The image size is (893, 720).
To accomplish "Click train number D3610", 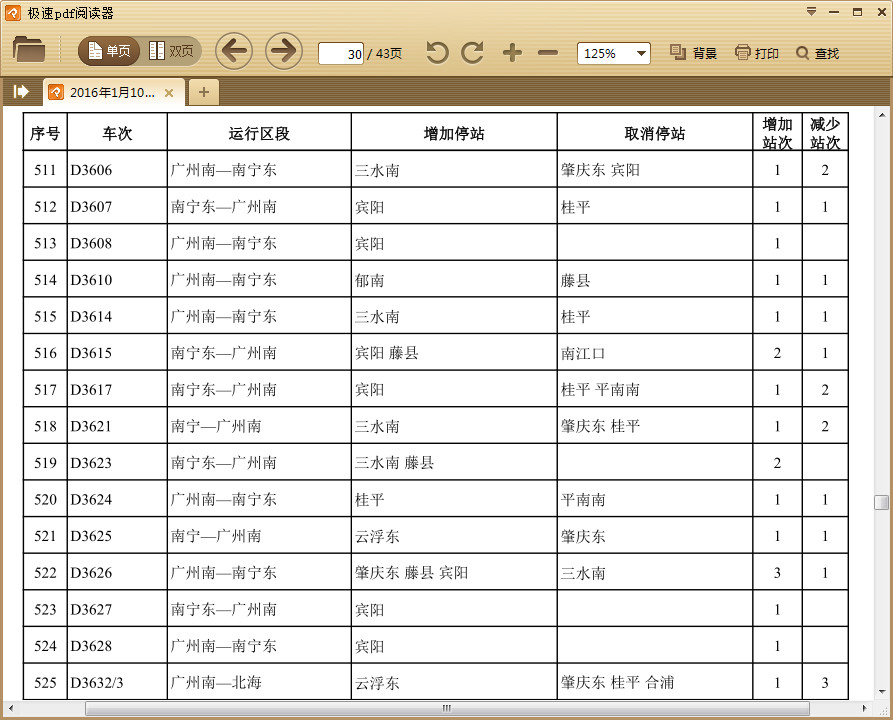I will 91,280.
